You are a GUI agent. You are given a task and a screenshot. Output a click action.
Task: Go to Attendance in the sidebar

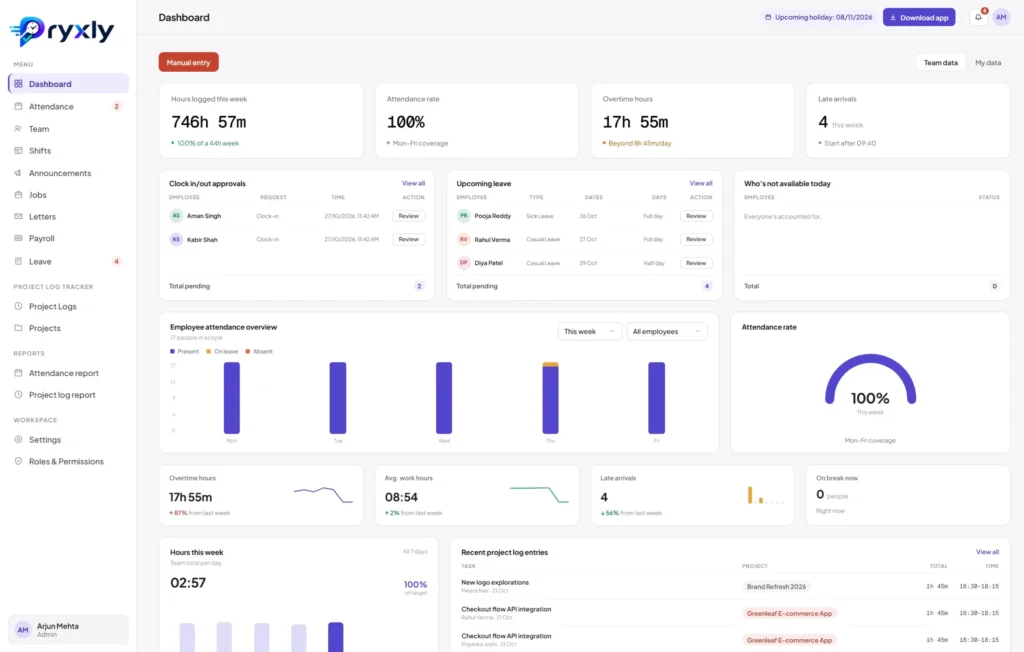point(69,106)
